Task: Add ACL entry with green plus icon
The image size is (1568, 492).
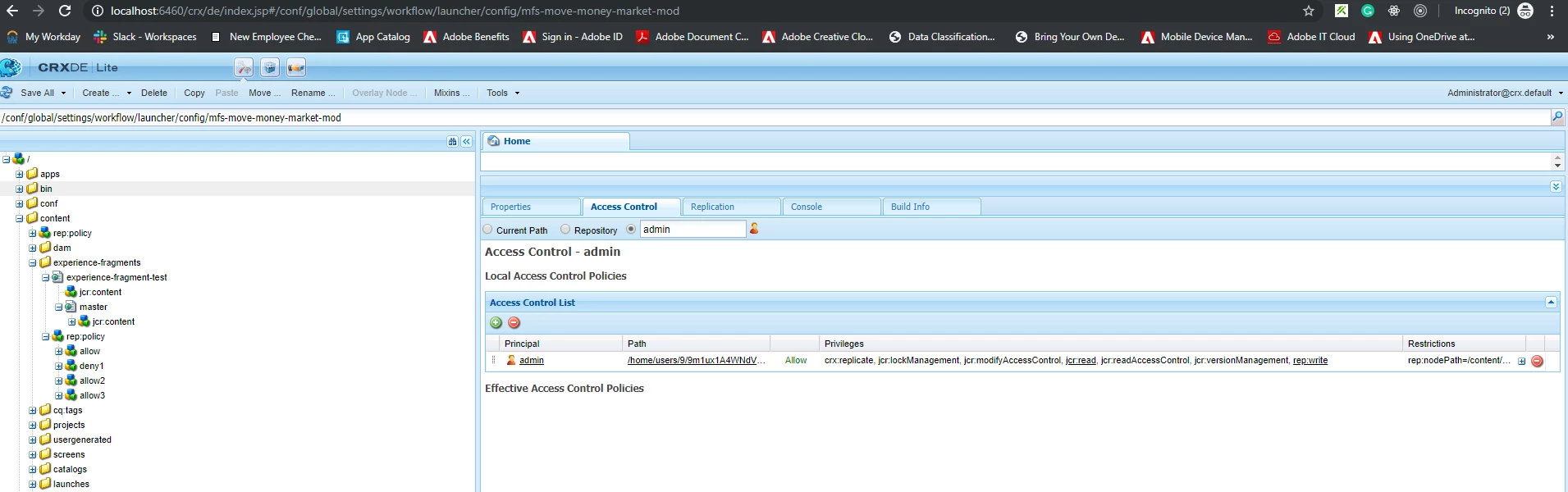Action: click(x=496, y=322)
